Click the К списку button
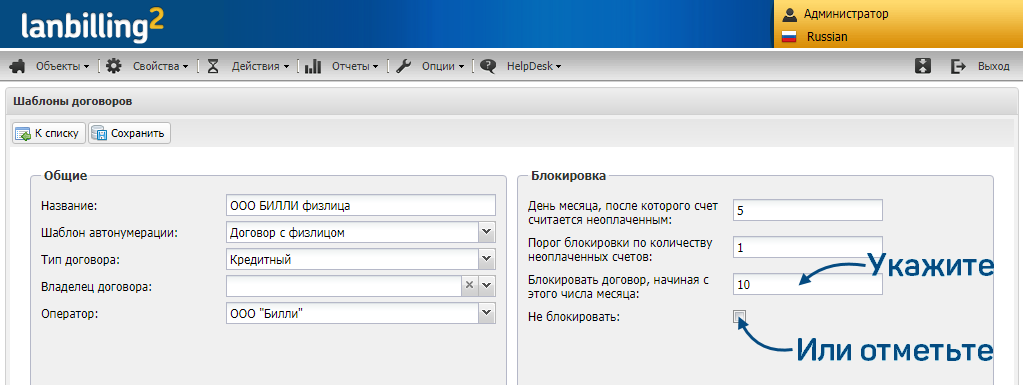The width and height of the screenshot is (1023, 385). pyautogui.click(x=49, y=133)
